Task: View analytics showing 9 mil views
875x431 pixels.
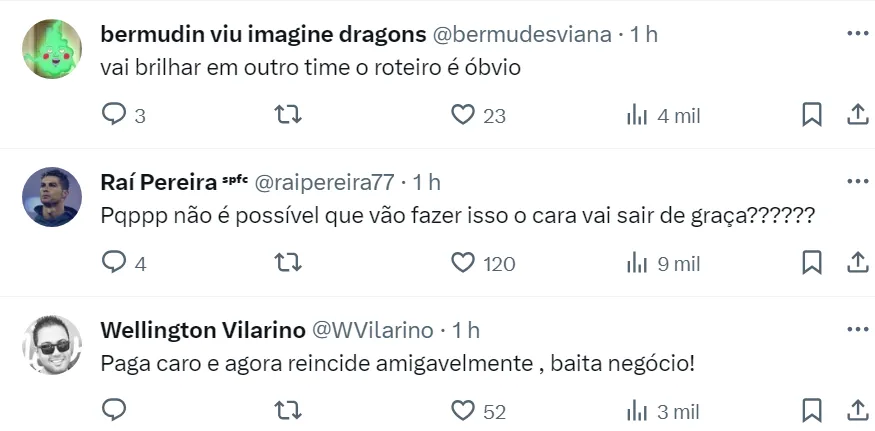Action: (637, 263)
